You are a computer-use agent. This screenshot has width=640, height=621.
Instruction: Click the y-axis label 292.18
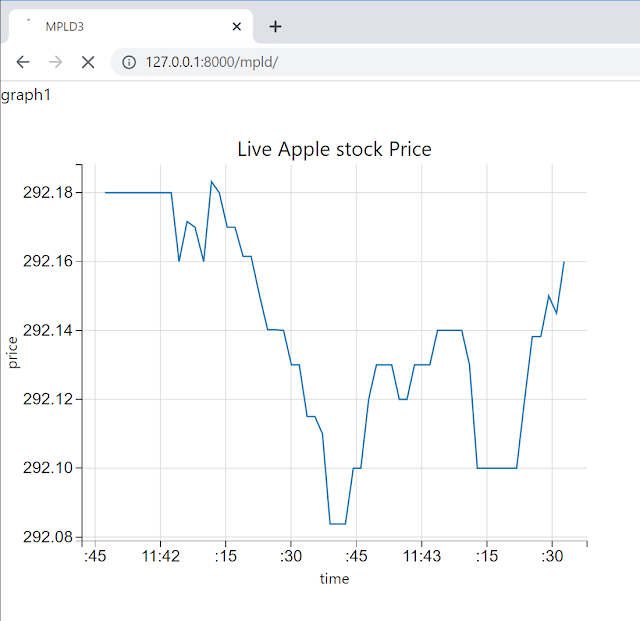point(48,192)
